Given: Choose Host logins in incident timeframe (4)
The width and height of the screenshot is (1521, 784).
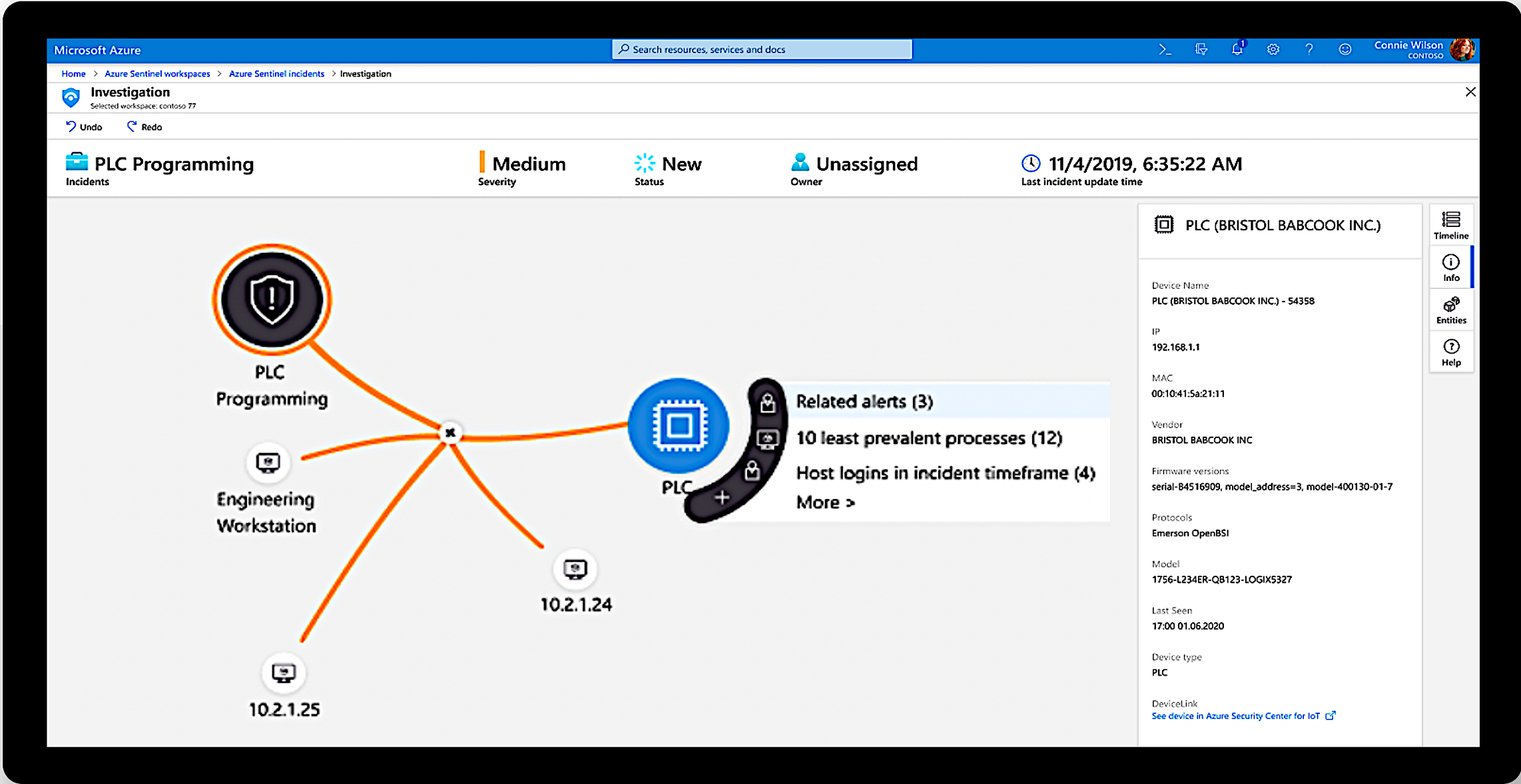Looking at the screenshot, I should tap(946, 473).
